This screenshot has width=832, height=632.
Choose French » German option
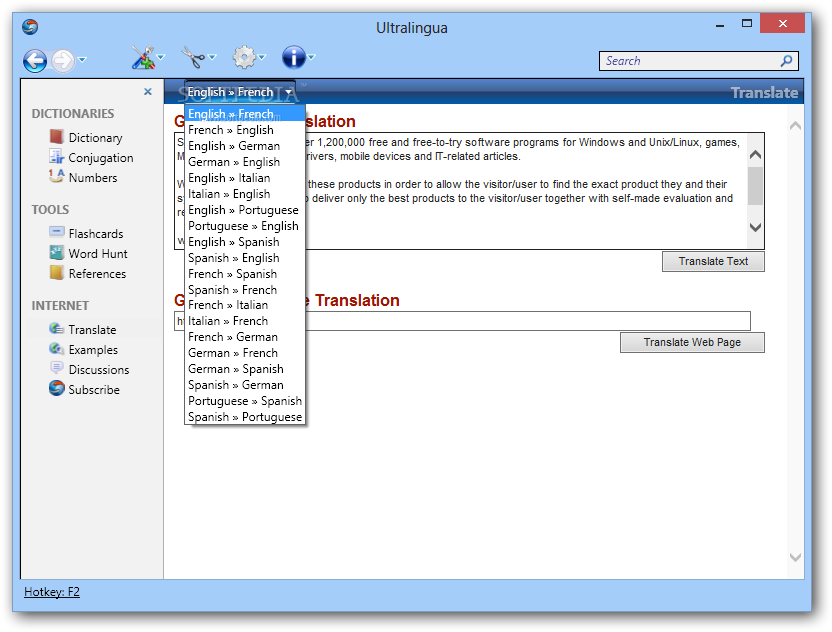[245, 337]
